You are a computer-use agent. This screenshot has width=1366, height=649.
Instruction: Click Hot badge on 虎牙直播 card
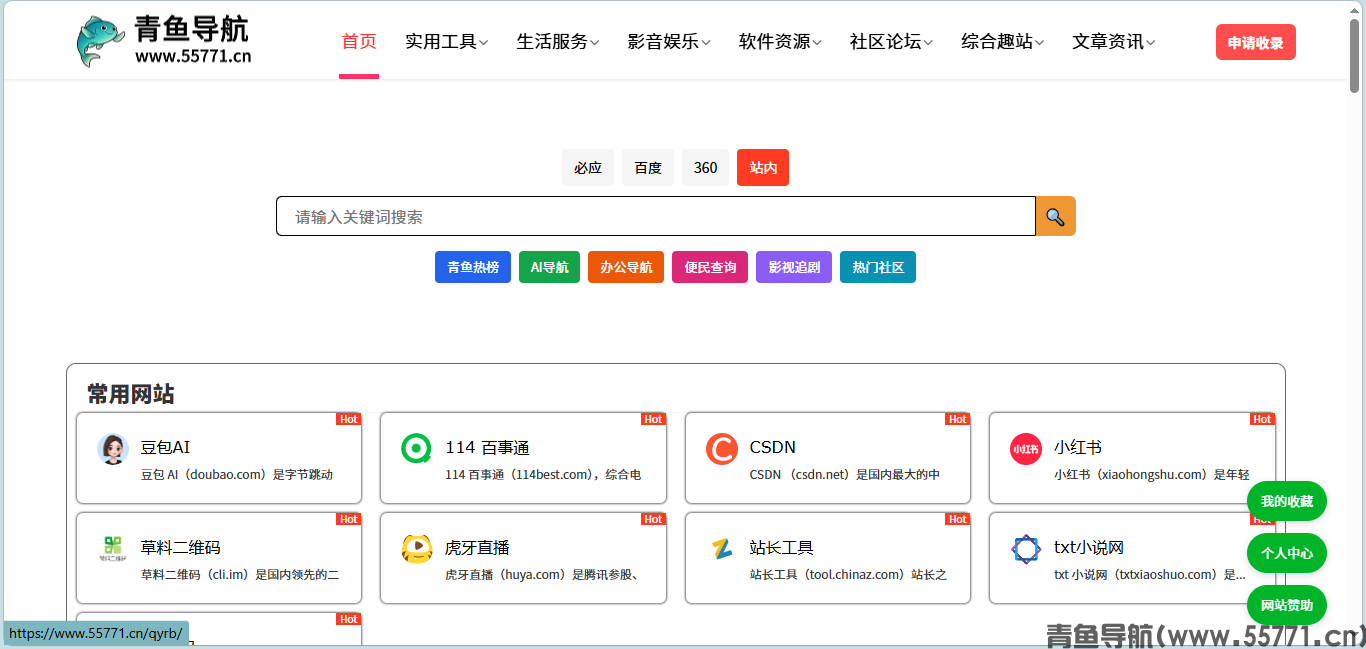pyautogui.click(x=653, y=519)
